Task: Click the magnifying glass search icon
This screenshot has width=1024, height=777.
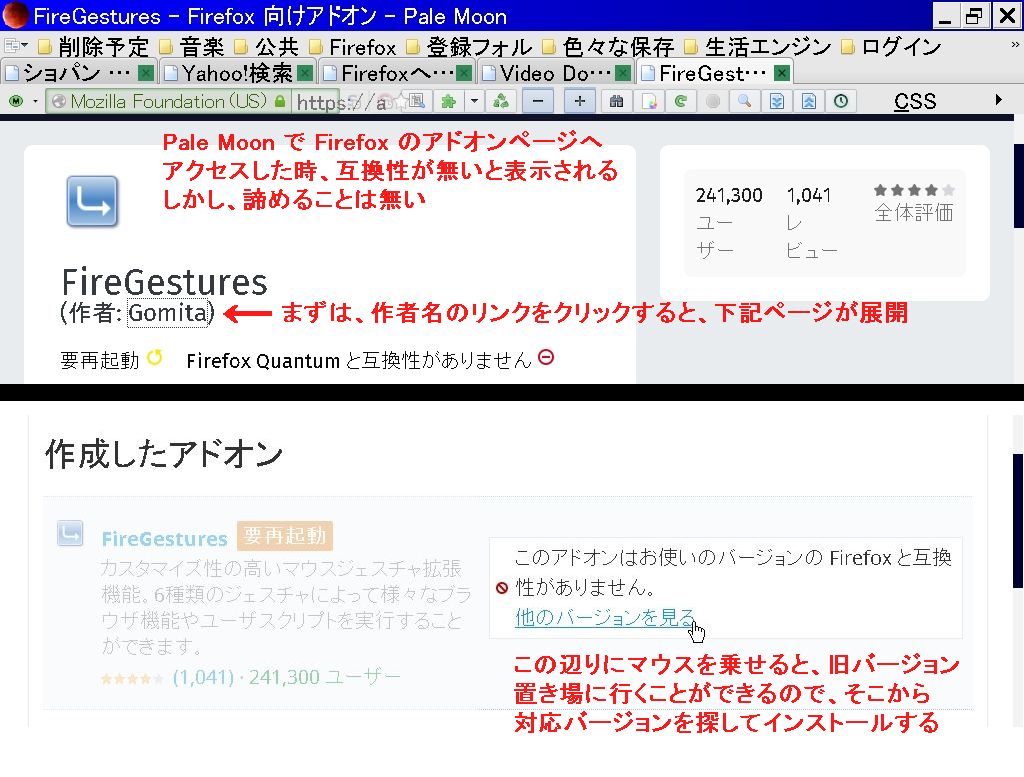Action: (744, 101)
